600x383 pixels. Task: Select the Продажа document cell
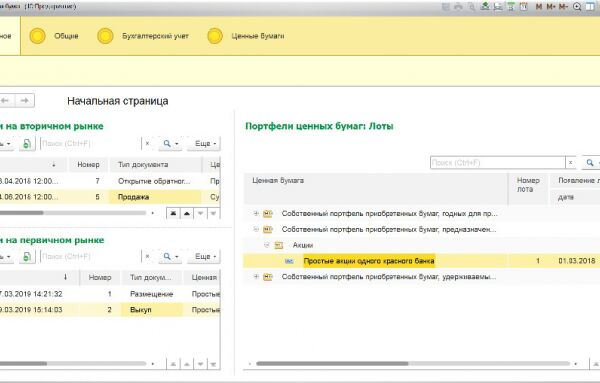pos(155,197)
